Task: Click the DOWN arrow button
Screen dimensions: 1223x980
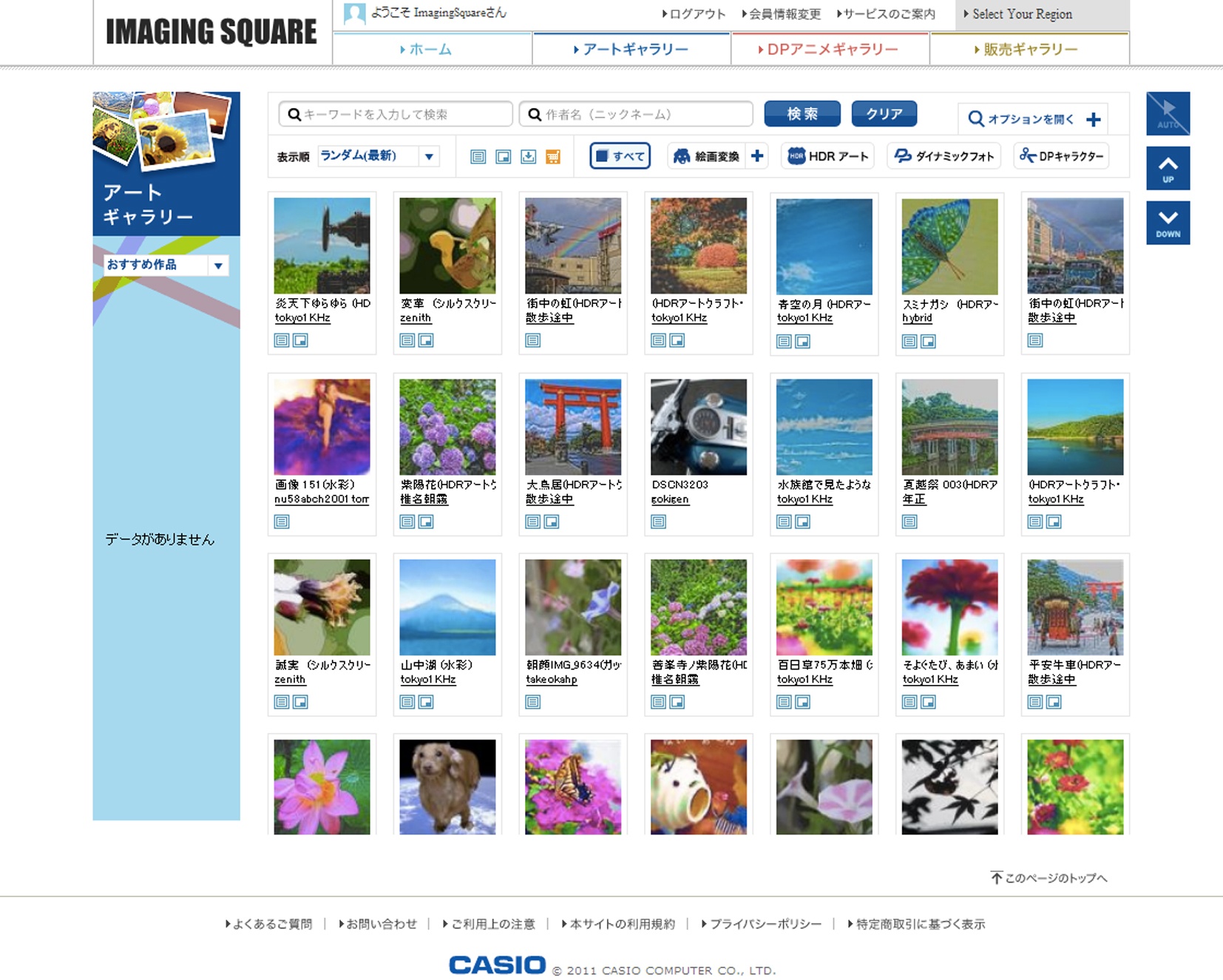Action: 1168,223
